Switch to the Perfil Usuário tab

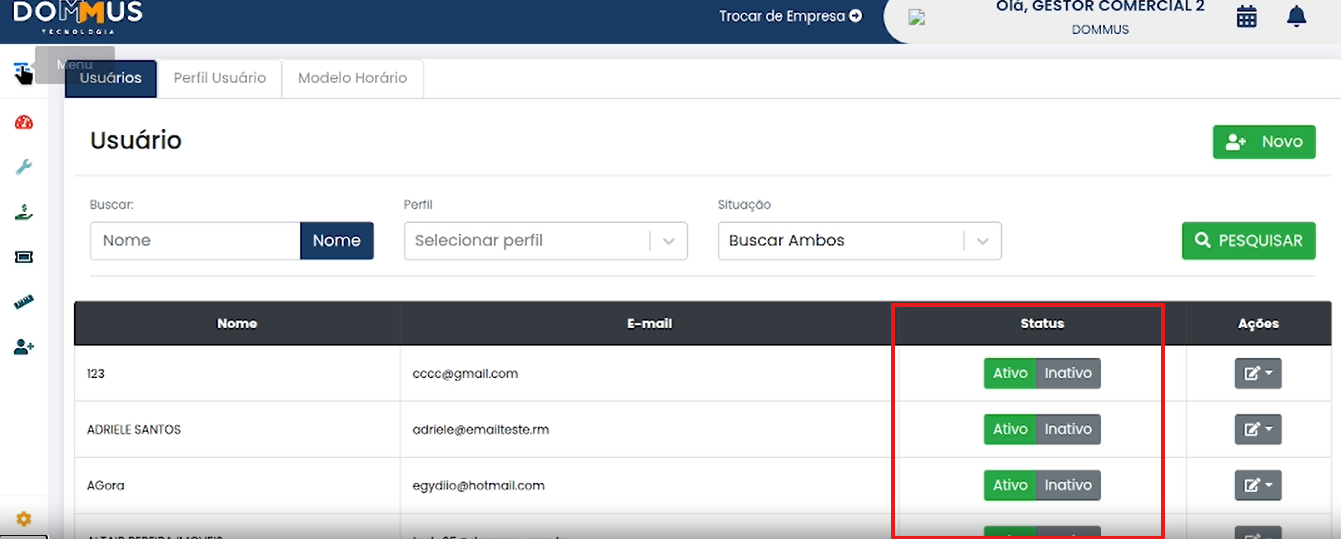click(x=219, y=78)
